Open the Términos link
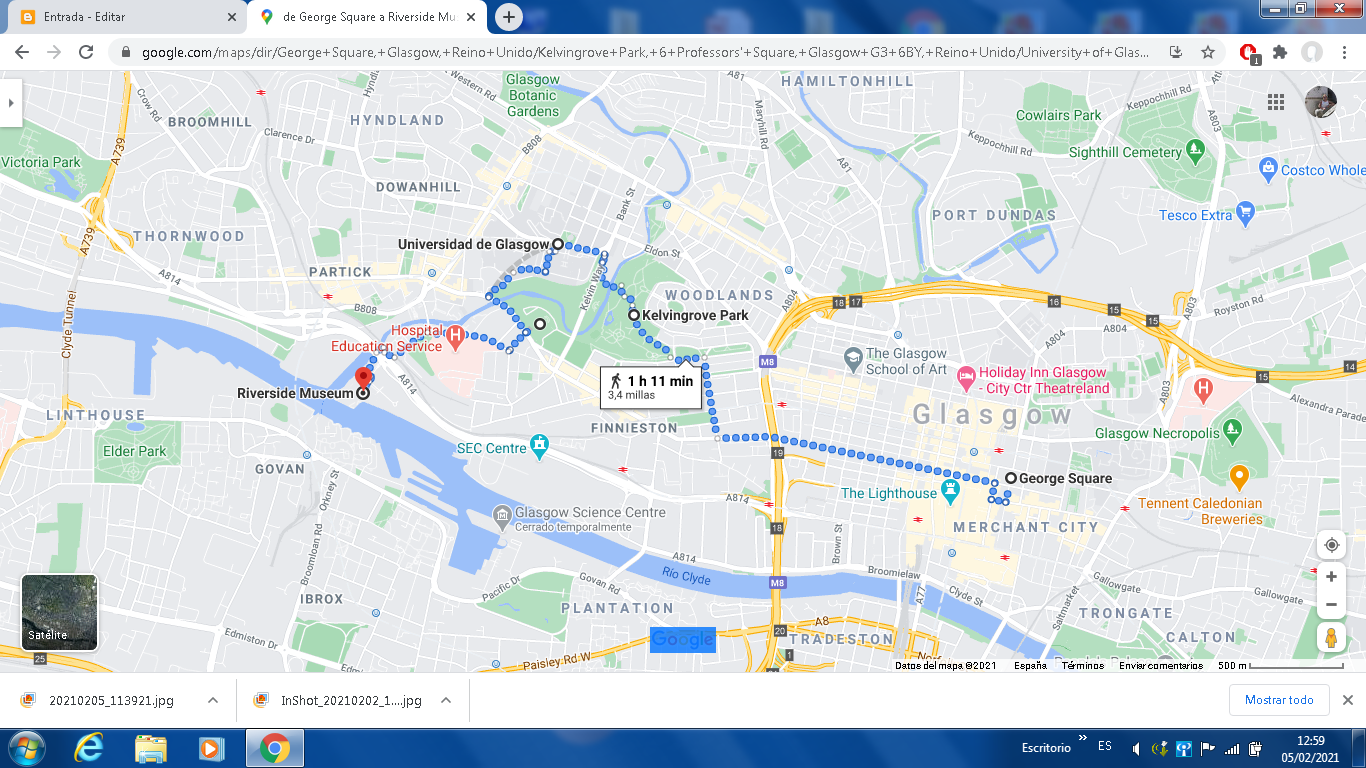1366x768 pixels. (x=1083, y=665)
